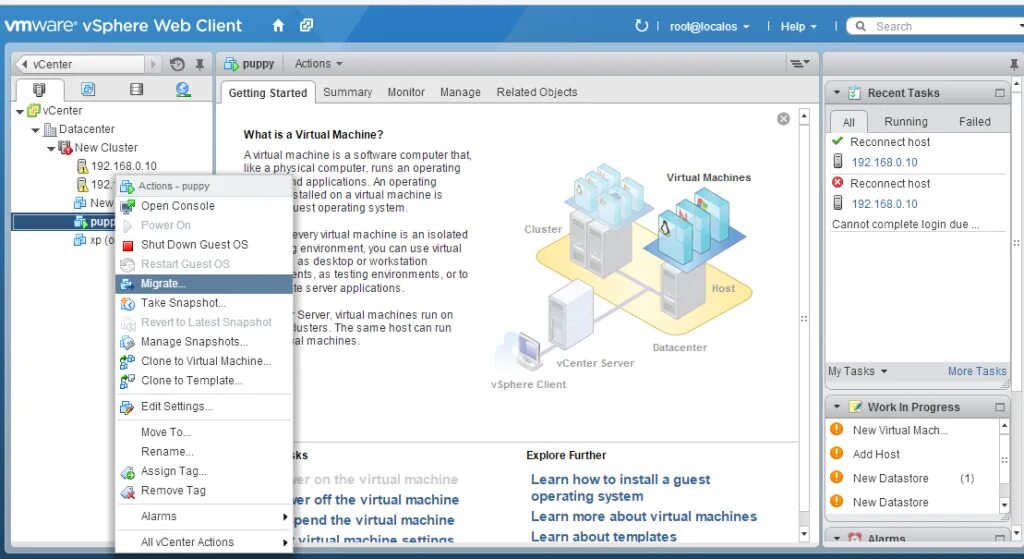Open the Manage tab
This screenshot has width=1024, height=559.
[x=460, y=92]
